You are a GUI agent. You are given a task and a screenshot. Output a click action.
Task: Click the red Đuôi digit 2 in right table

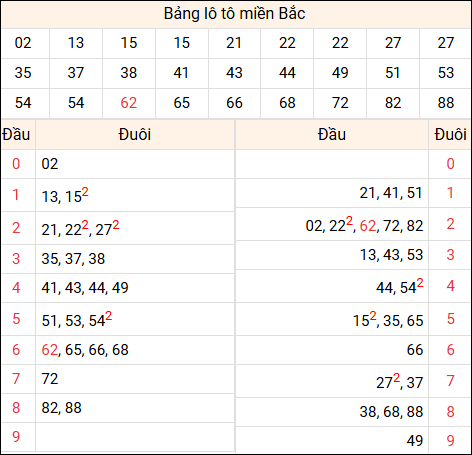(450, 224)
